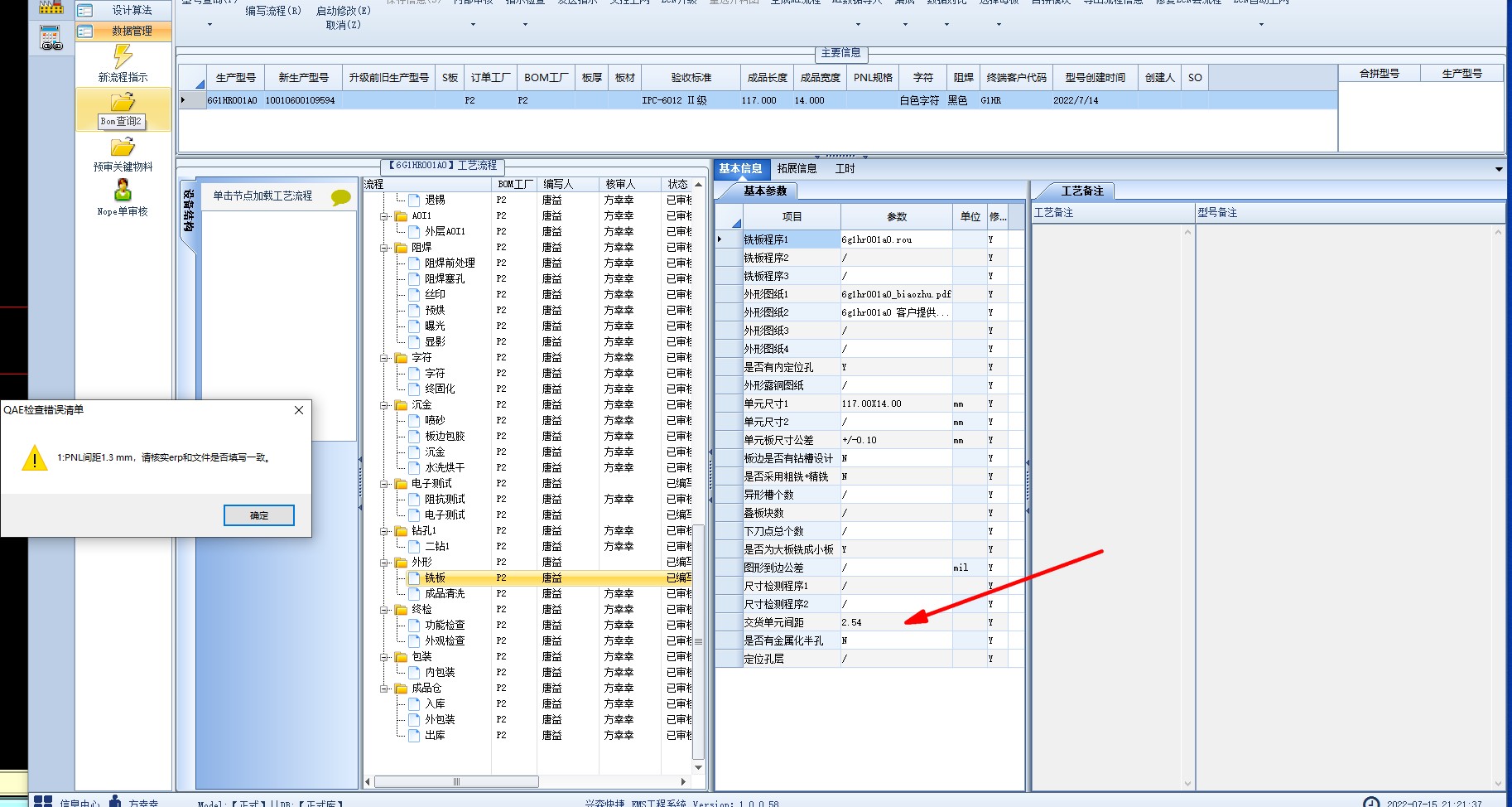Click the document icon of 喷砂 node
This screenshot has width=1512, height=807.
pos(415,420)
